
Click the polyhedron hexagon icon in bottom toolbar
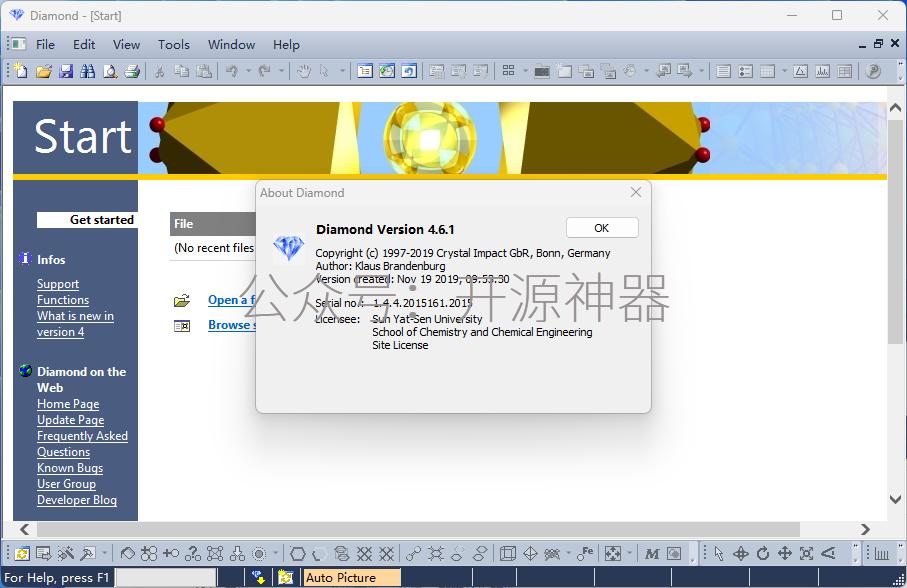(x=297, y=554)
